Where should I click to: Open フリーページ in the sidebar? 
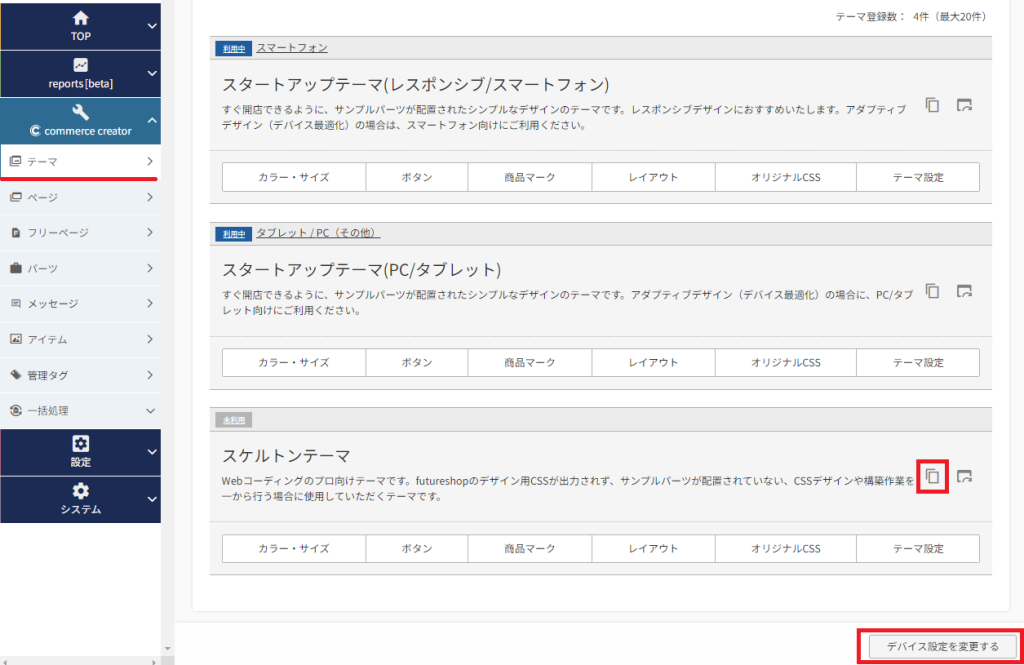[x=80, y=233]
